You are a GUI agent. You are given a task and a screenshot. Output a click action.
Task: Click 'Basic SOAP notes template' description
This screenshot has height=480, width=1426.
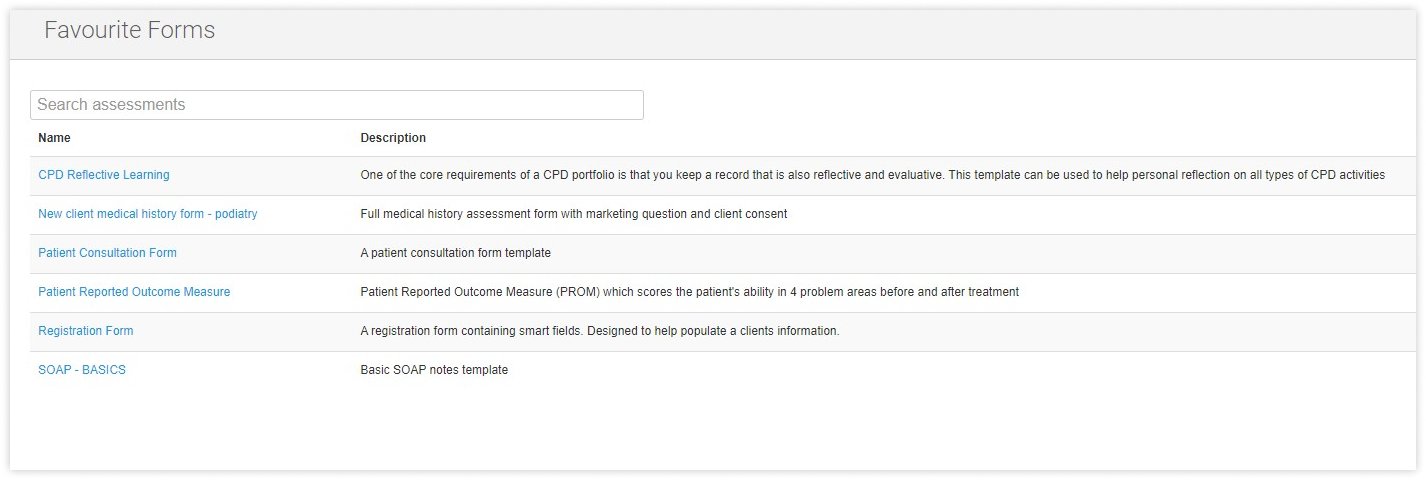tap(434, 370)
